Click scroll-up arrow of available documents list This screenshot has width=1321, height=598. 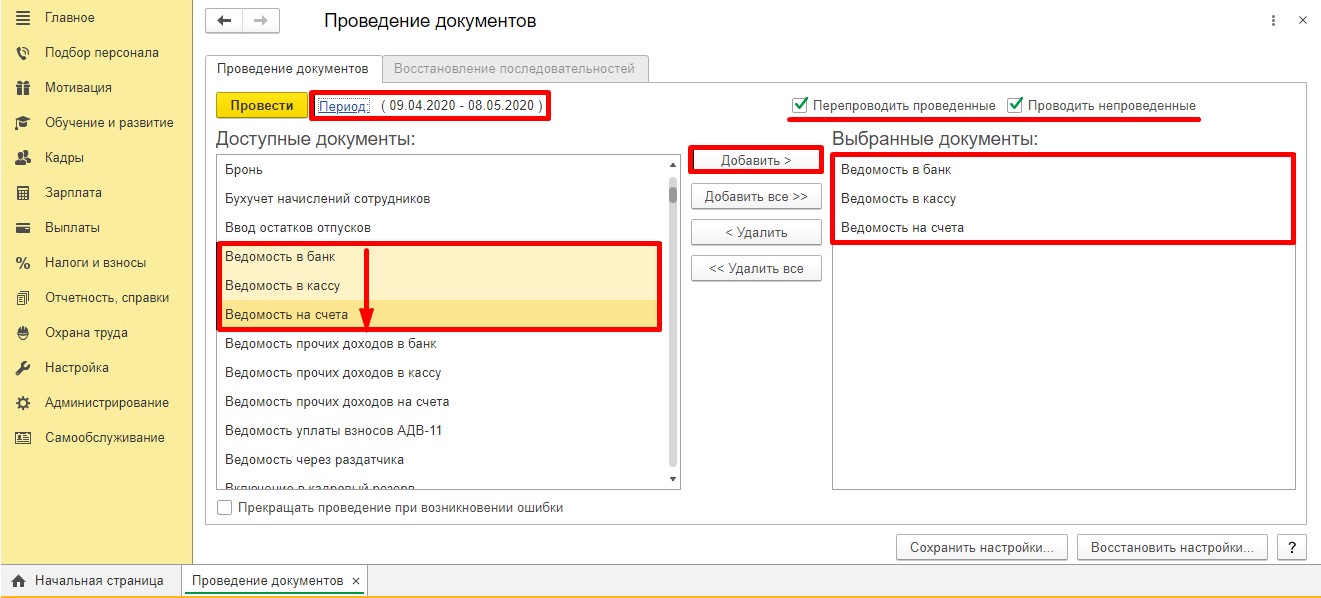pos(673,164)
